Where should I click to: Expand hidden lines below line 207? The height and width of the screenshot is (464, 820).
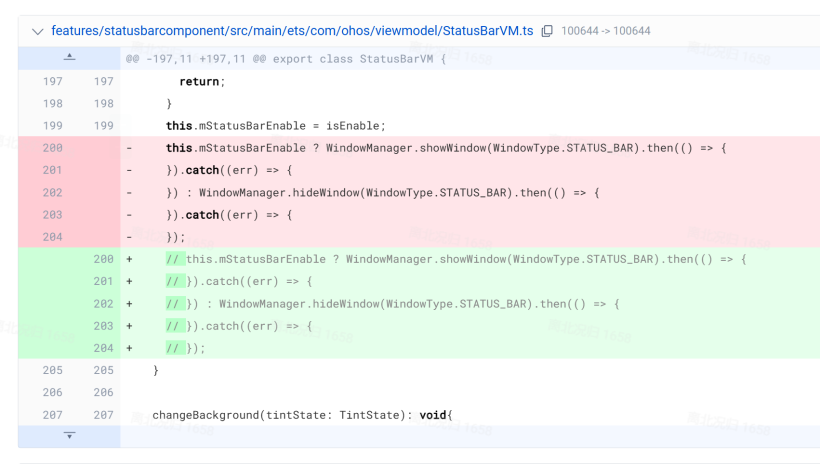tap(69, 436)
